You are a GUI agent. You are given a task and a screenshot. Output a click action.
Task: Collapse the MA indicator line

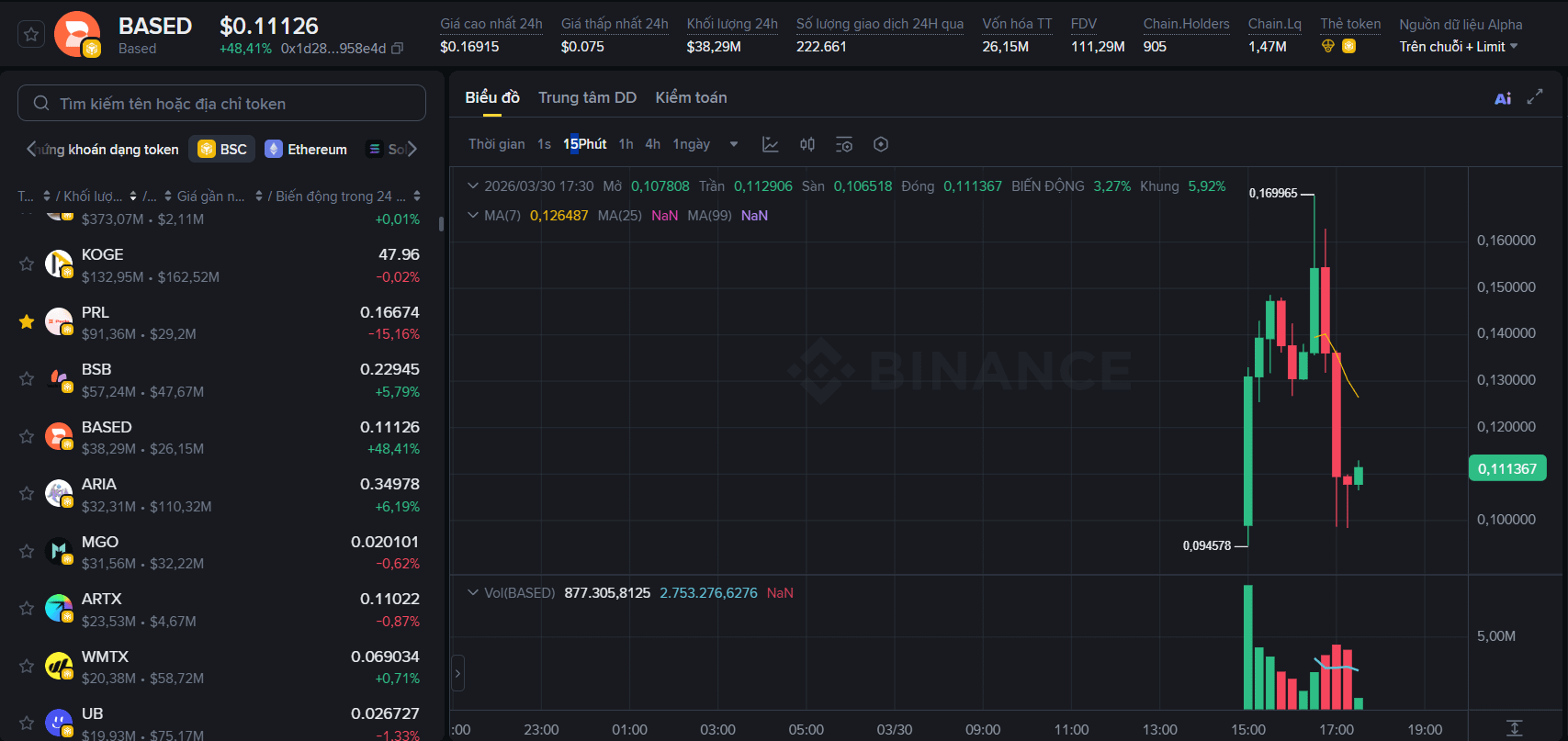(x=473, y=215)
